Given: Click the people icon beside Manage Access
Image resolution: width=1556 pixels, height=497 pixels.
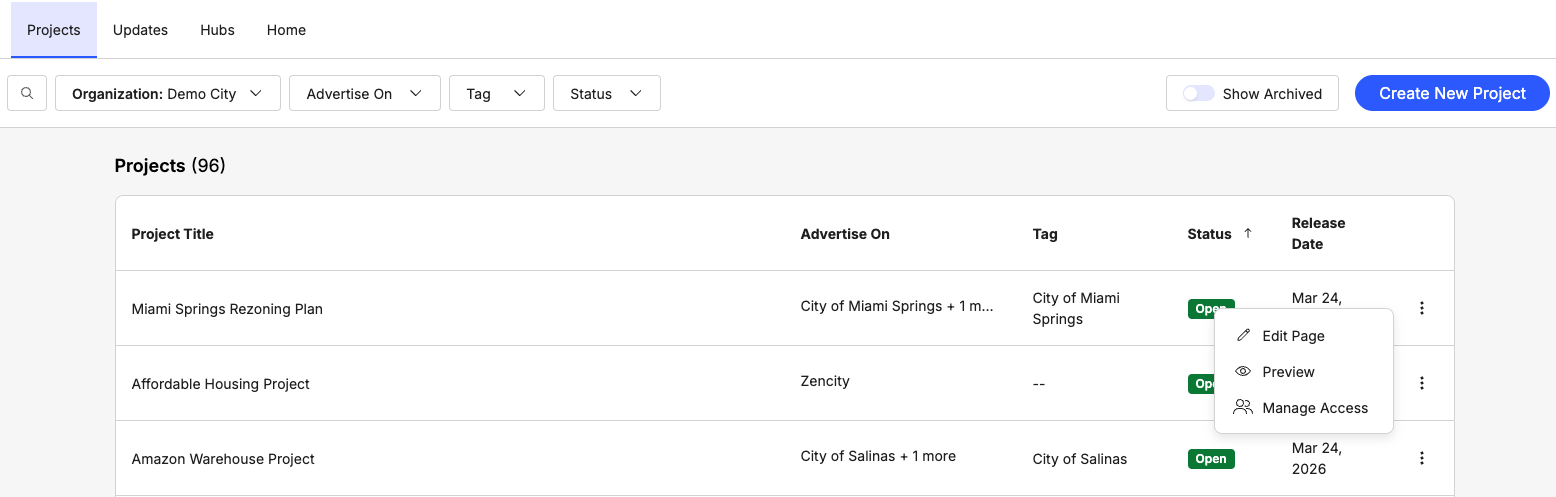Looking at the screenshot, I should click(1243, 408).
